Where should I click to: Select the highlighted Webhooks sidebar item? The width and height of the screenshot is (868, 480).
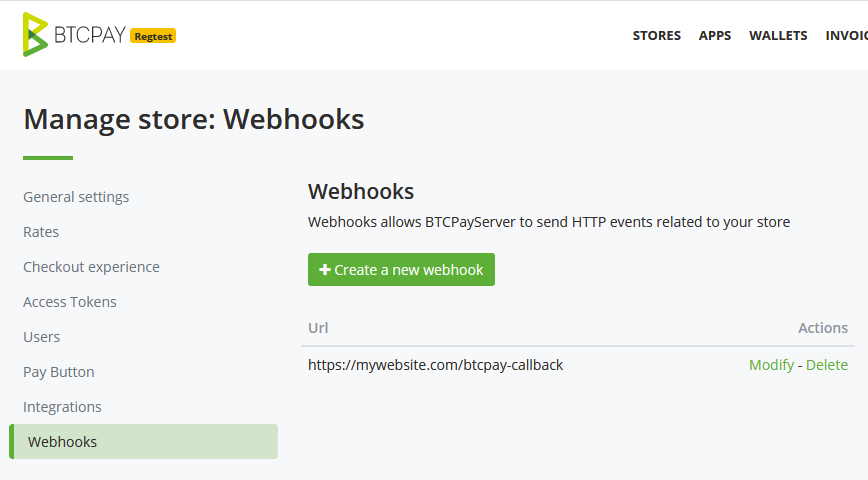point(143,442)
